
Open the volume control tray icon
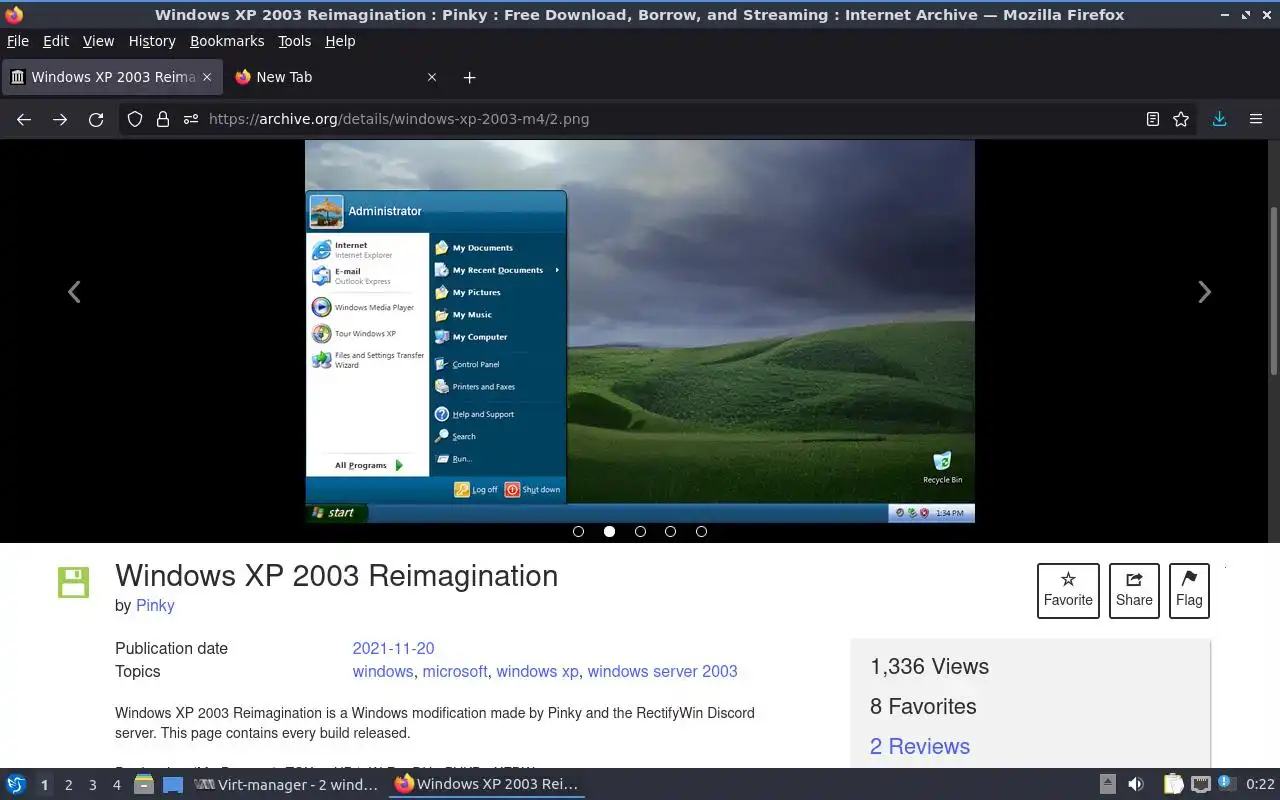(1136, 785)
